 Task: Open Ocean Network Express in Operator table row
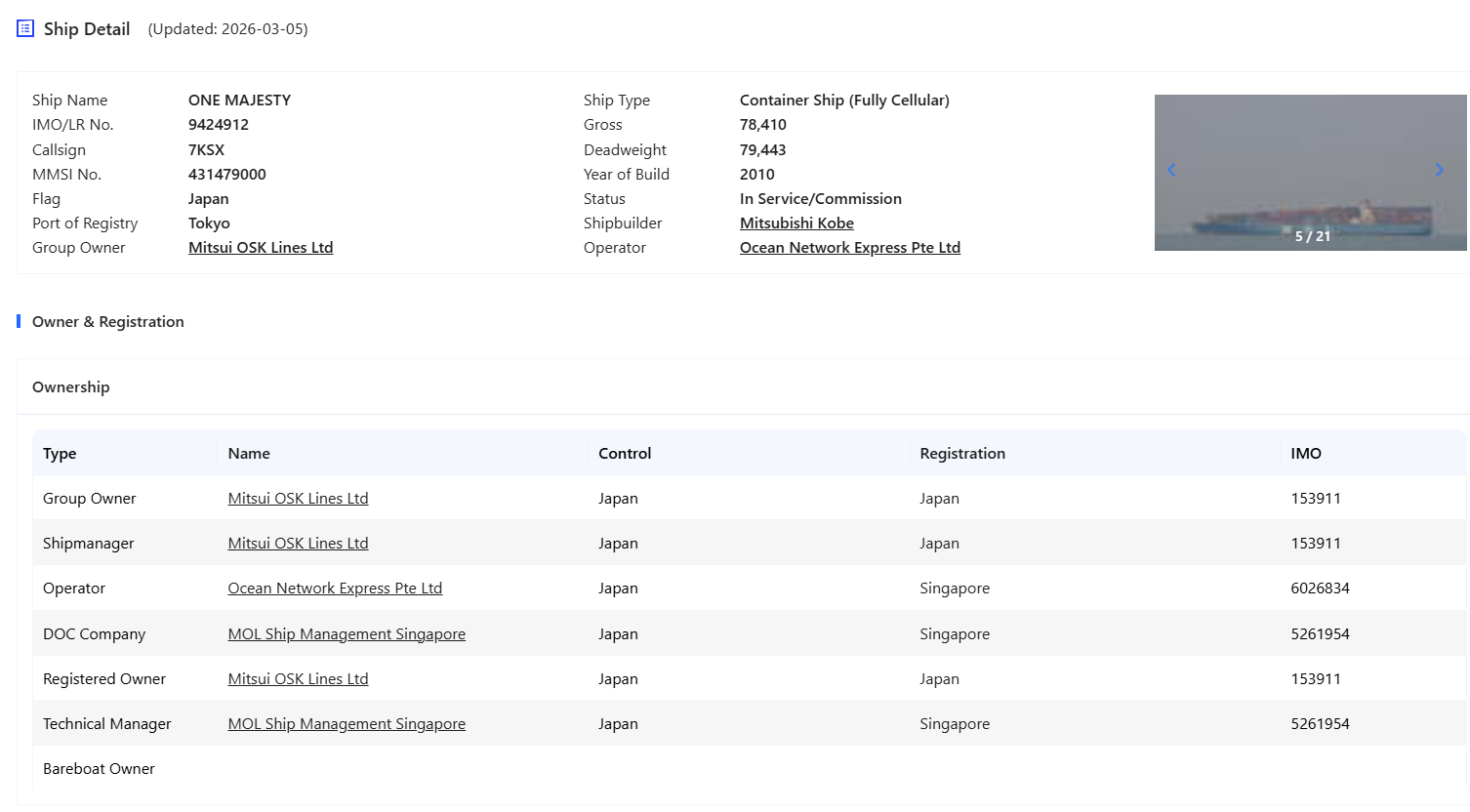tap(335, 589)
